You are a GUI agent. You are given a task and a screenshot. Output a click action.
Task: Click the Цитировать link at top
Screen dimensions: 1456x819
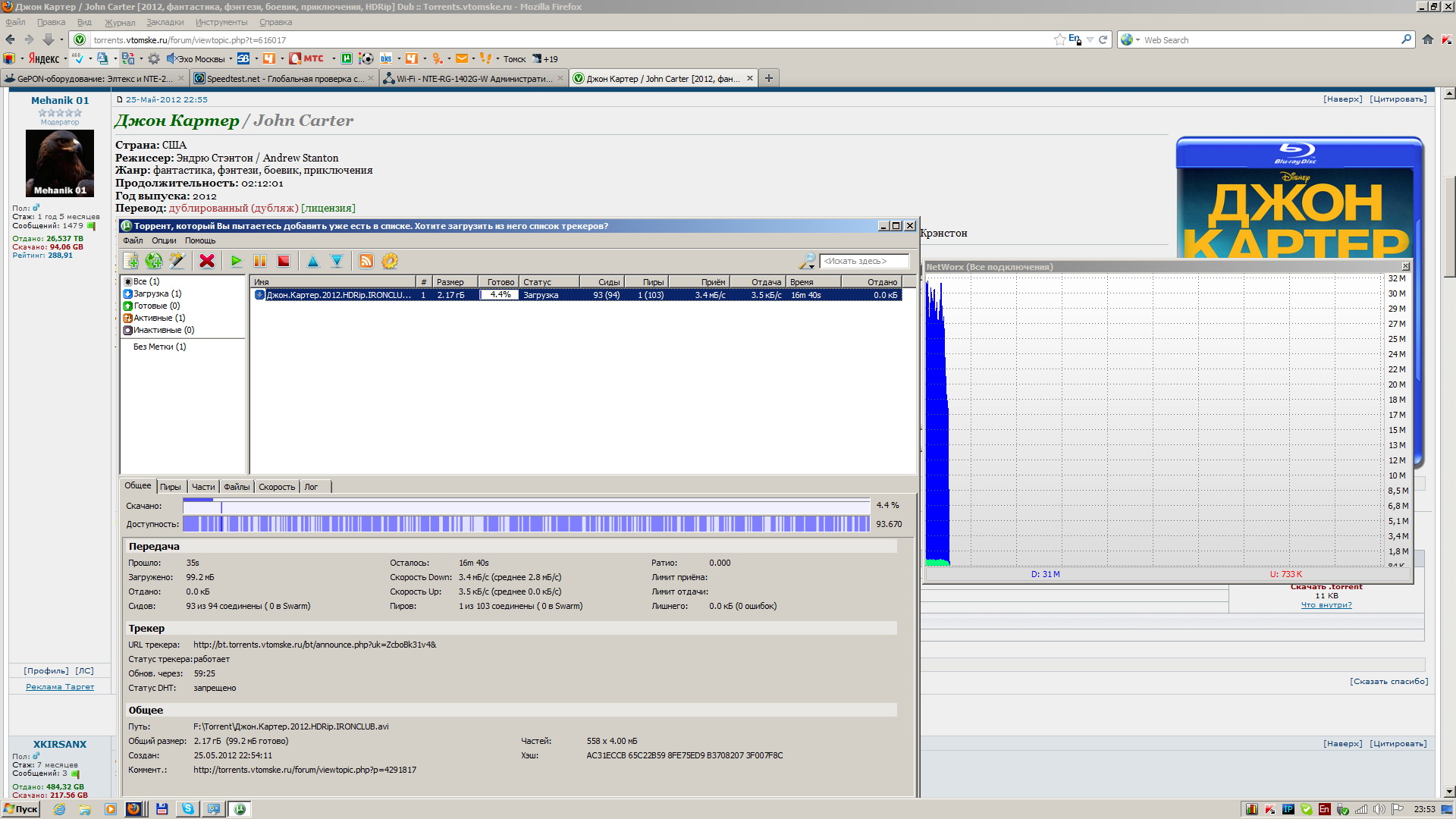tap(1398, 99)
